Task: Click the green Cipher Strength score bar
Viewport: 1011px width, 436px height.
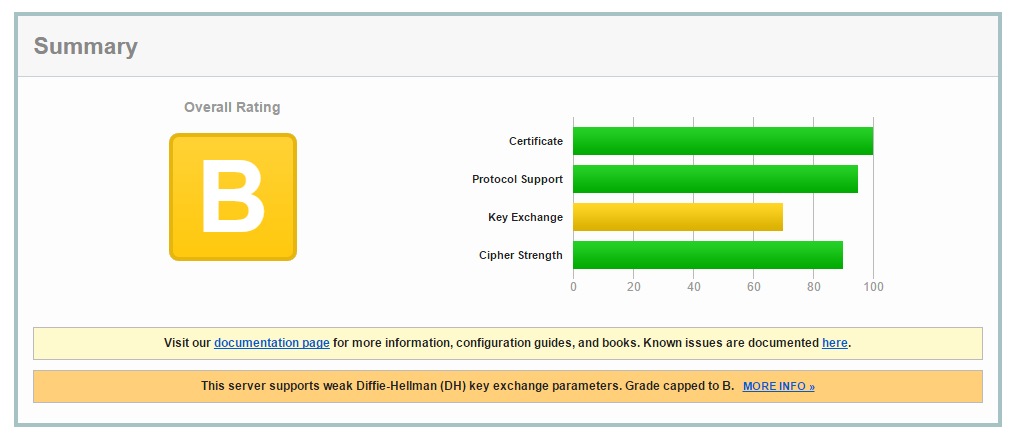Action: tap(708, 255)
